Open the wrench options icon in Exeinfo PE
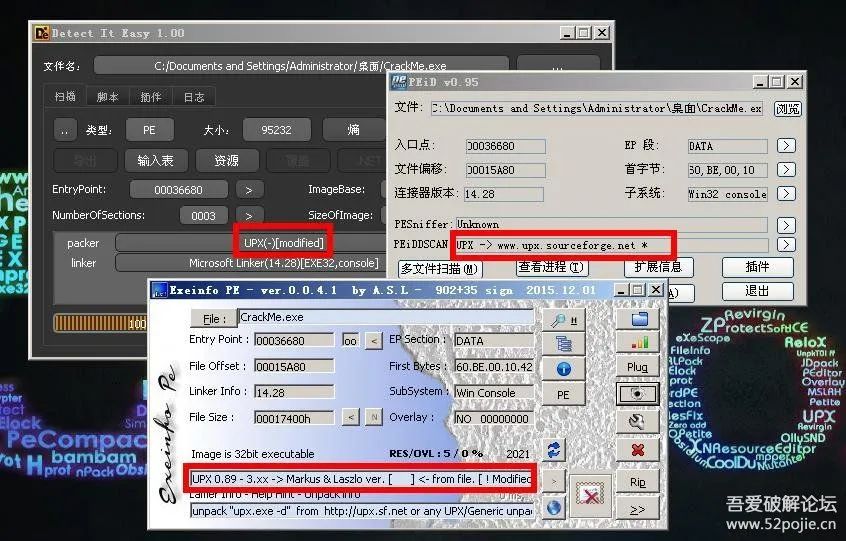The image size is (846, 541). tap(637, 421)
